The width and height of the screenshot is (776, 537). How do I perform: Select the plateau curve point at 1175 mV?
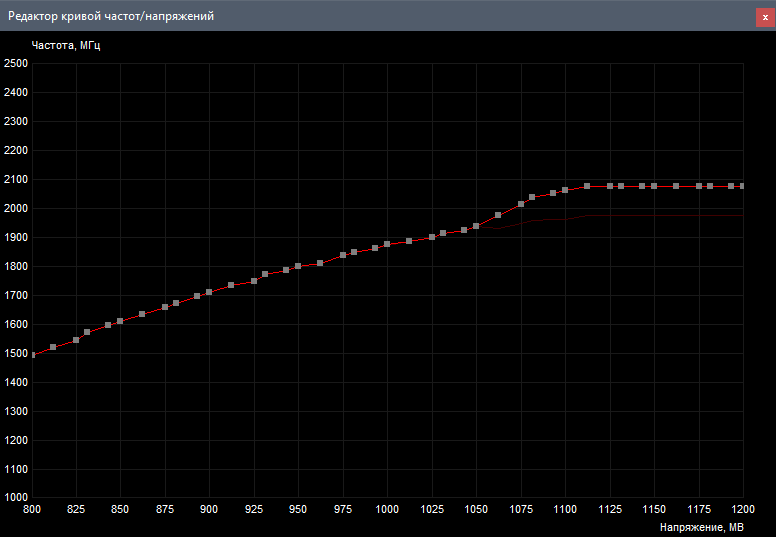pyautogui.click(x=699, y=186)
